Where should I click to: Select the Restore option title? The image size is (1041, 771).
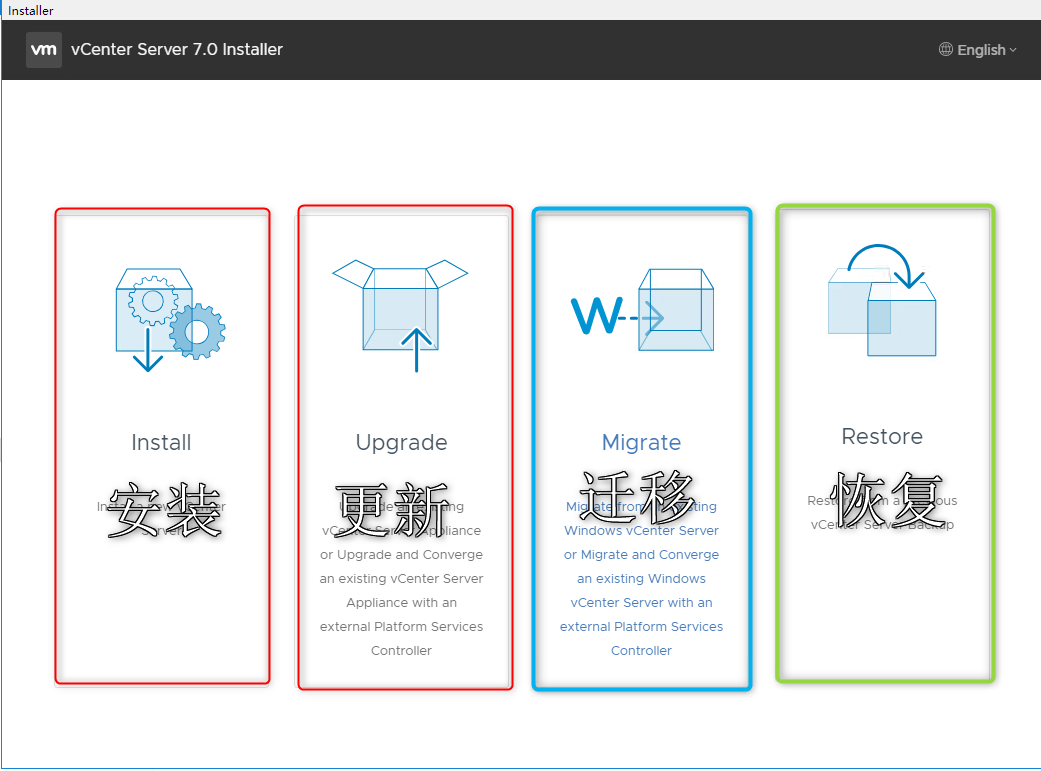(882, 436)
